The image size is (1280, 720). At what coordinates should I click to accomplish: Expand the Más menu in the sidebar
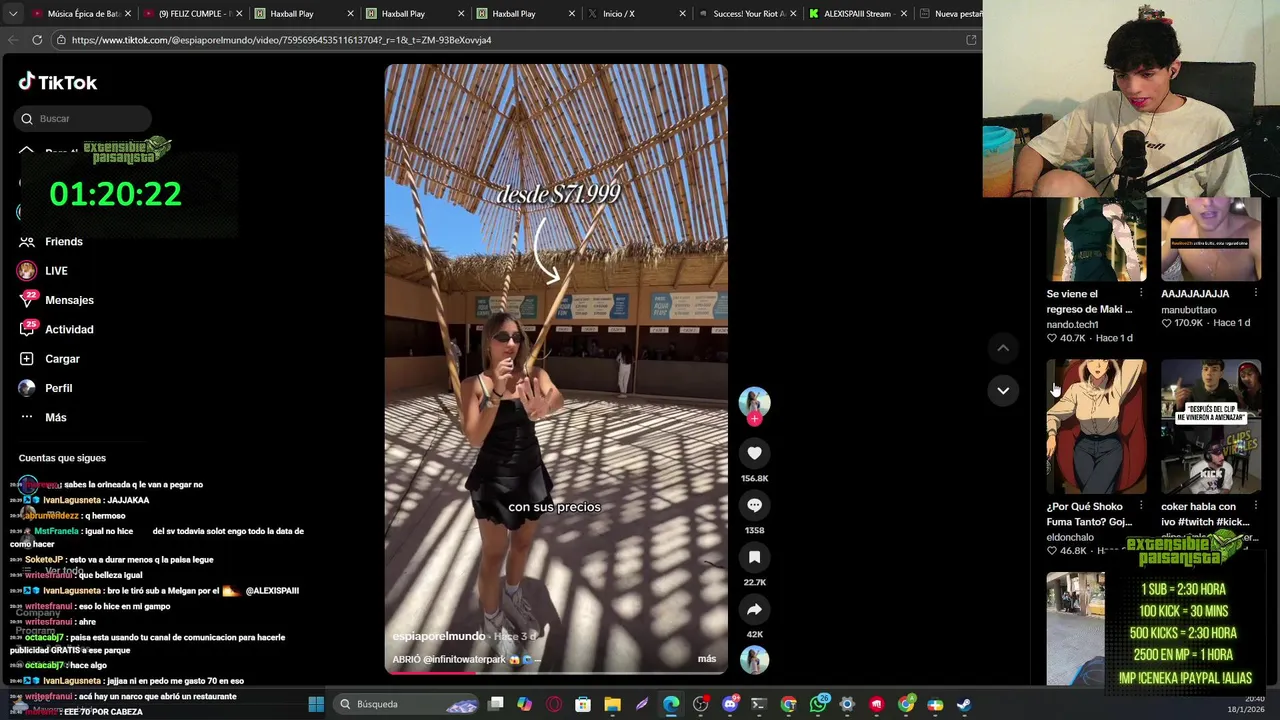43,417
